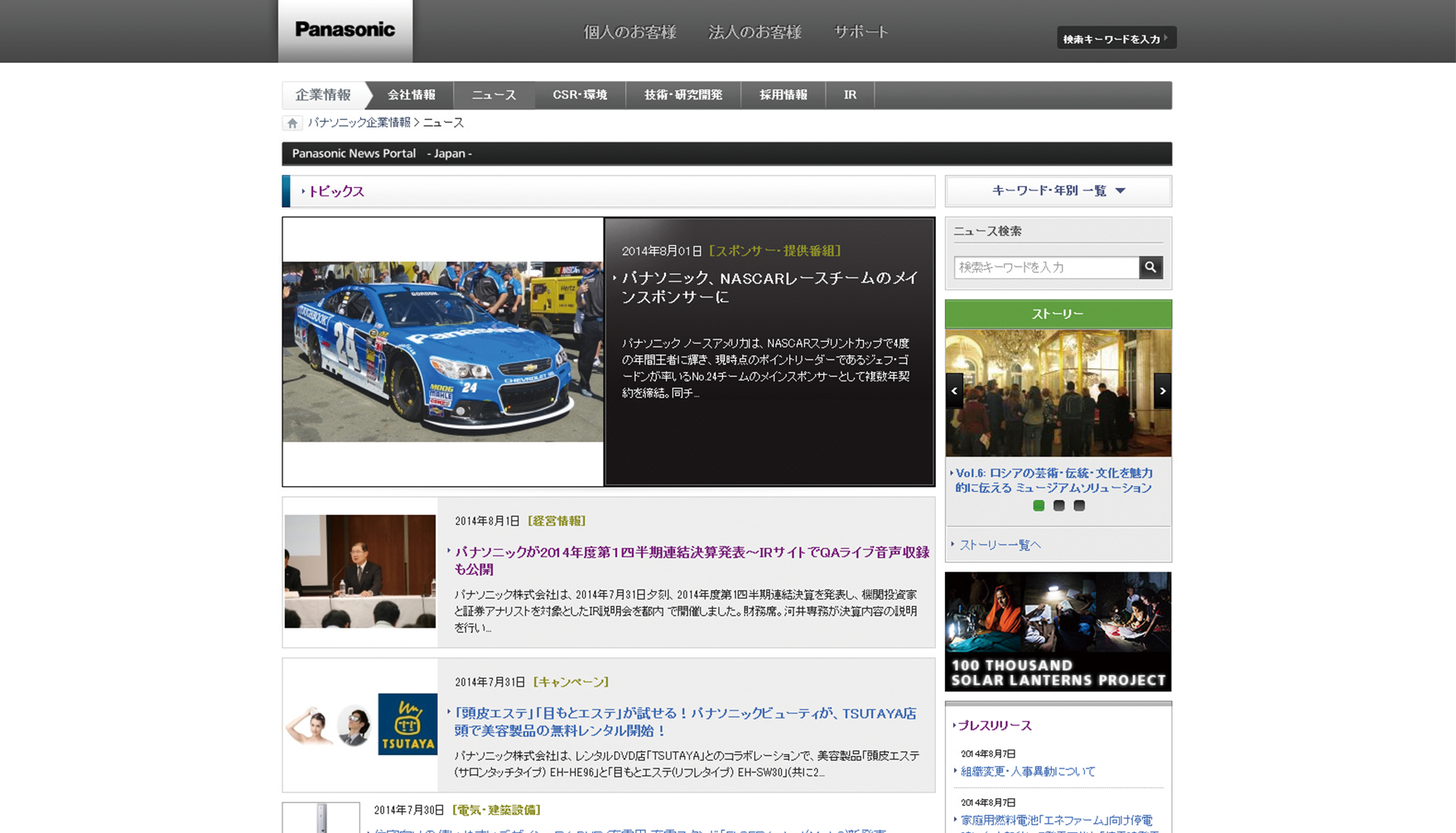
Task: Go to ストーリー一覧へ link
Action: [x=1000, y=545]
